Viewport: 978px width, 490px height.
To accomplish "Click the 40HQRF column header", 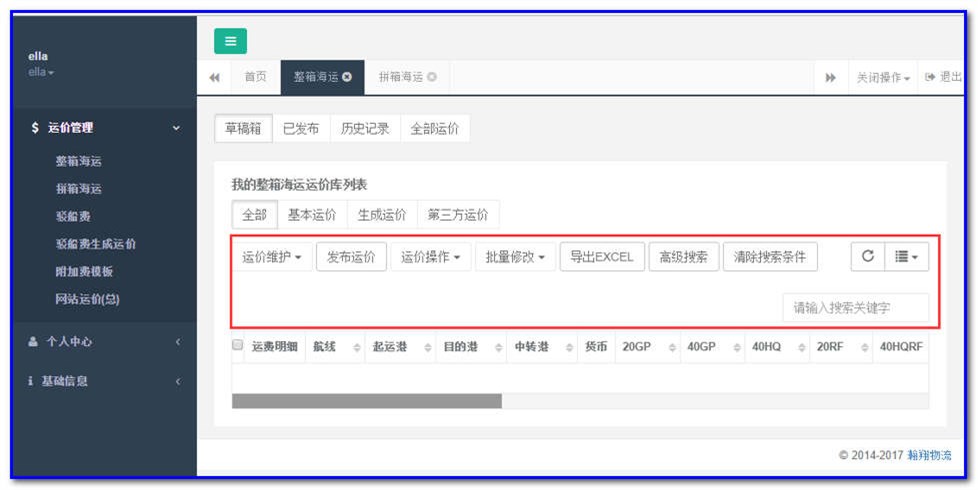I will tap(901, 347).
